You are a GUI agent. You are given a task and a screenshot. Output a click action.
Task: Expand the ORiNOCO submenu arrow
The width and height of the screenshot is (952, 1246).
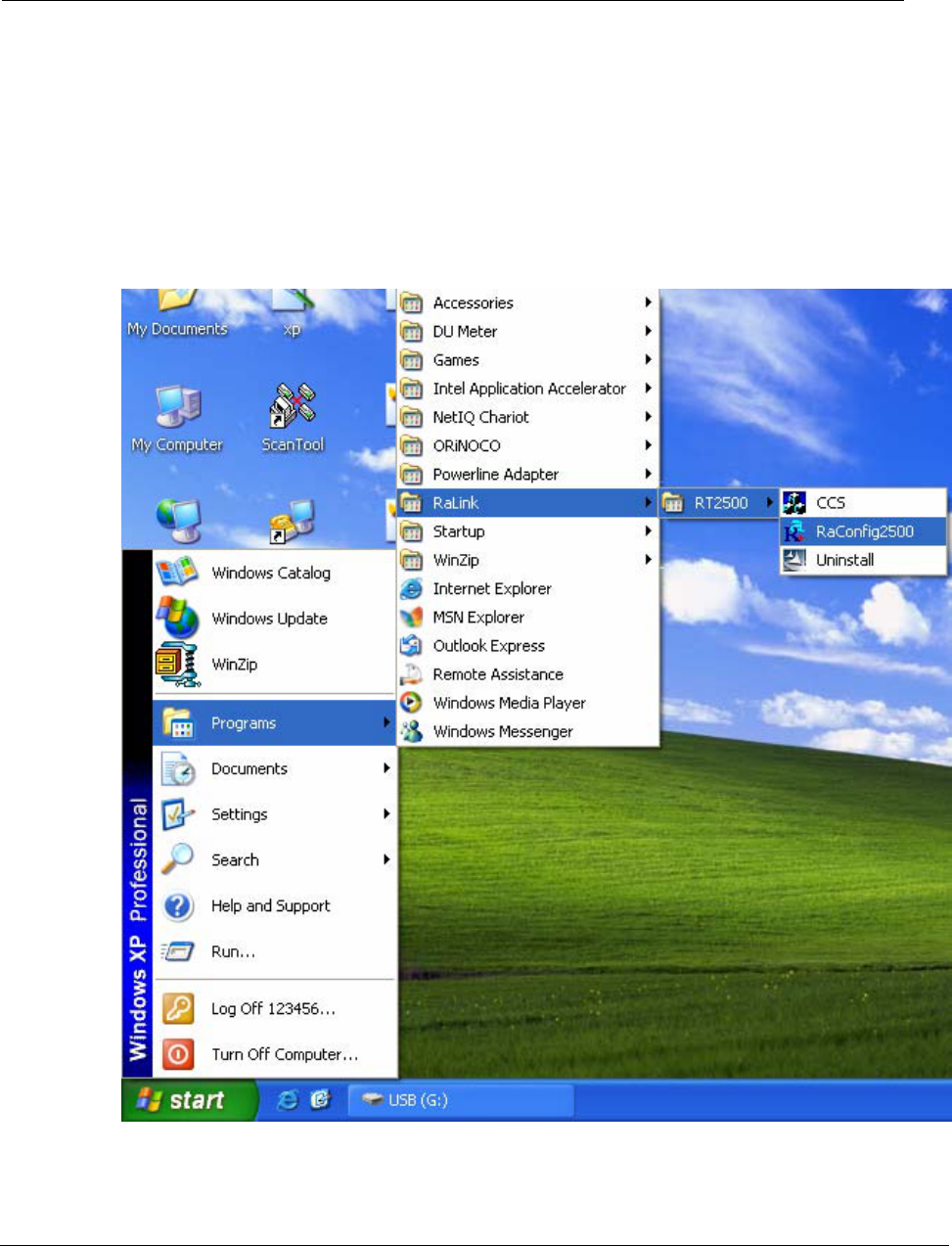click(648, 444)
